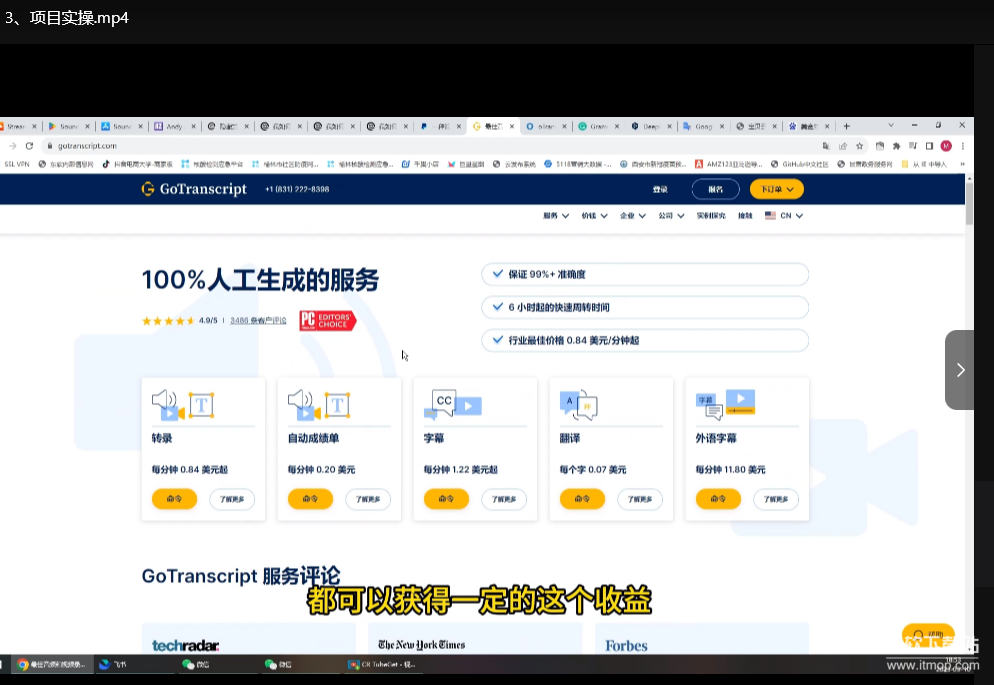
Task: Click 命令 button on the 字幕 card
Action: pyautogui.click(x=446, y=499)
